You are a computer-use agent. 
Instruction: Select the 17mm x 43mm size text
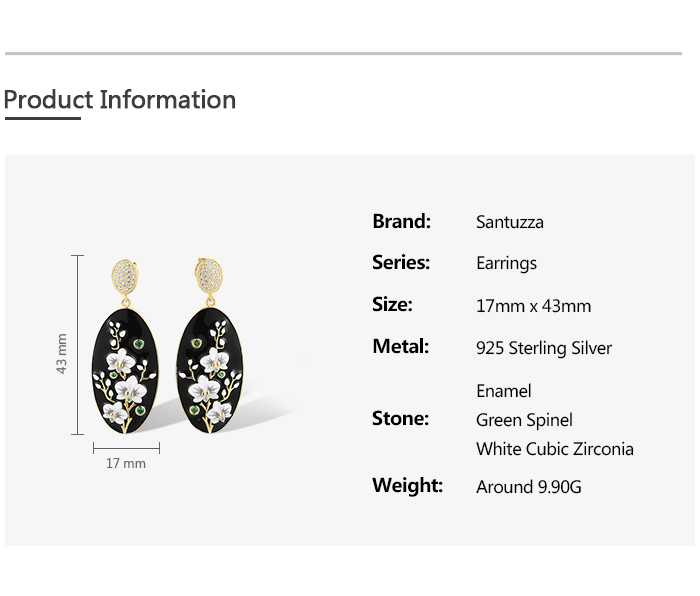(533, 306)
